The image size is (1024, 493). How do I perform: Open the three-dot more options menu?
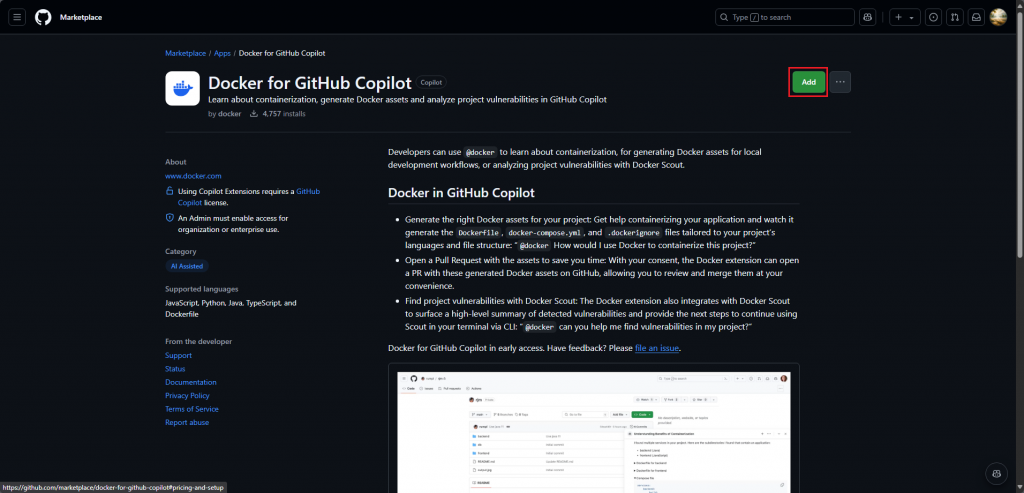840,82
